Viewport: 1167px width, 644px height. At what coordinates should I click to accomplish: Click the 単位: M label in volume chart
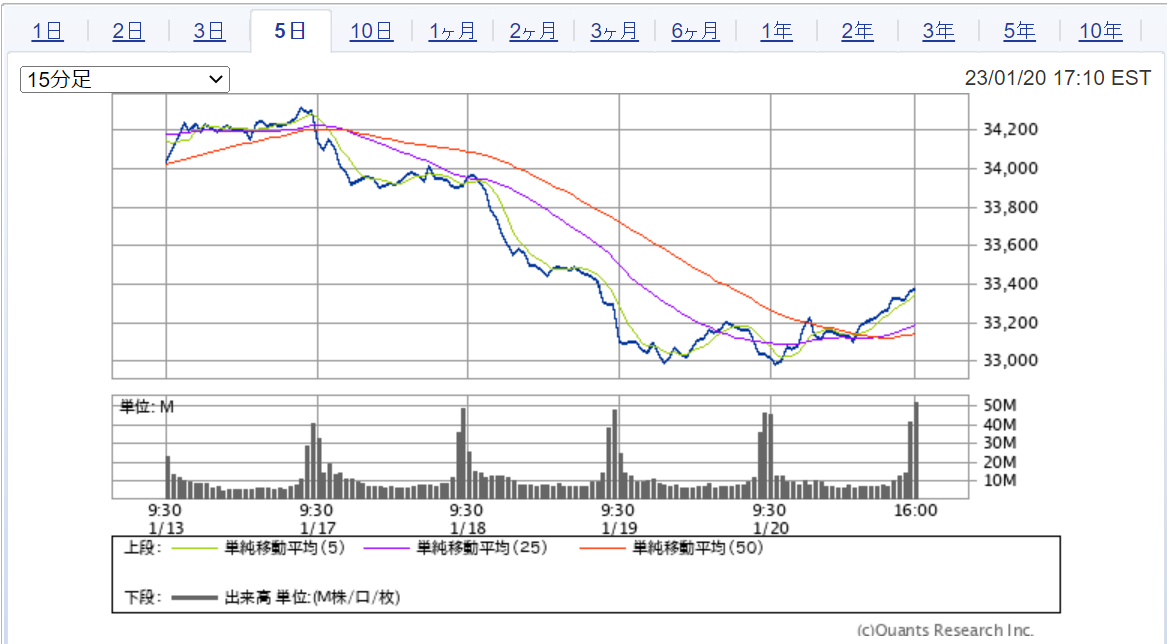(147, 407)
